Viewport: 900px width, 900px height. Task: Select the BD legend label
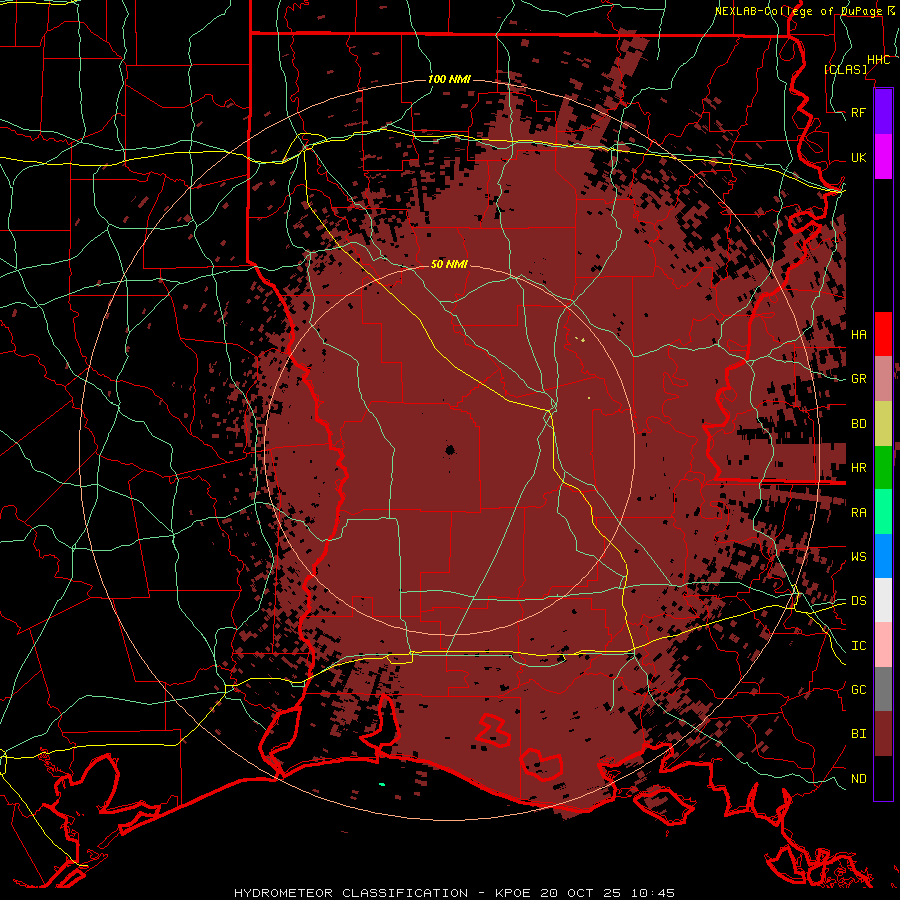click(859, 424)
